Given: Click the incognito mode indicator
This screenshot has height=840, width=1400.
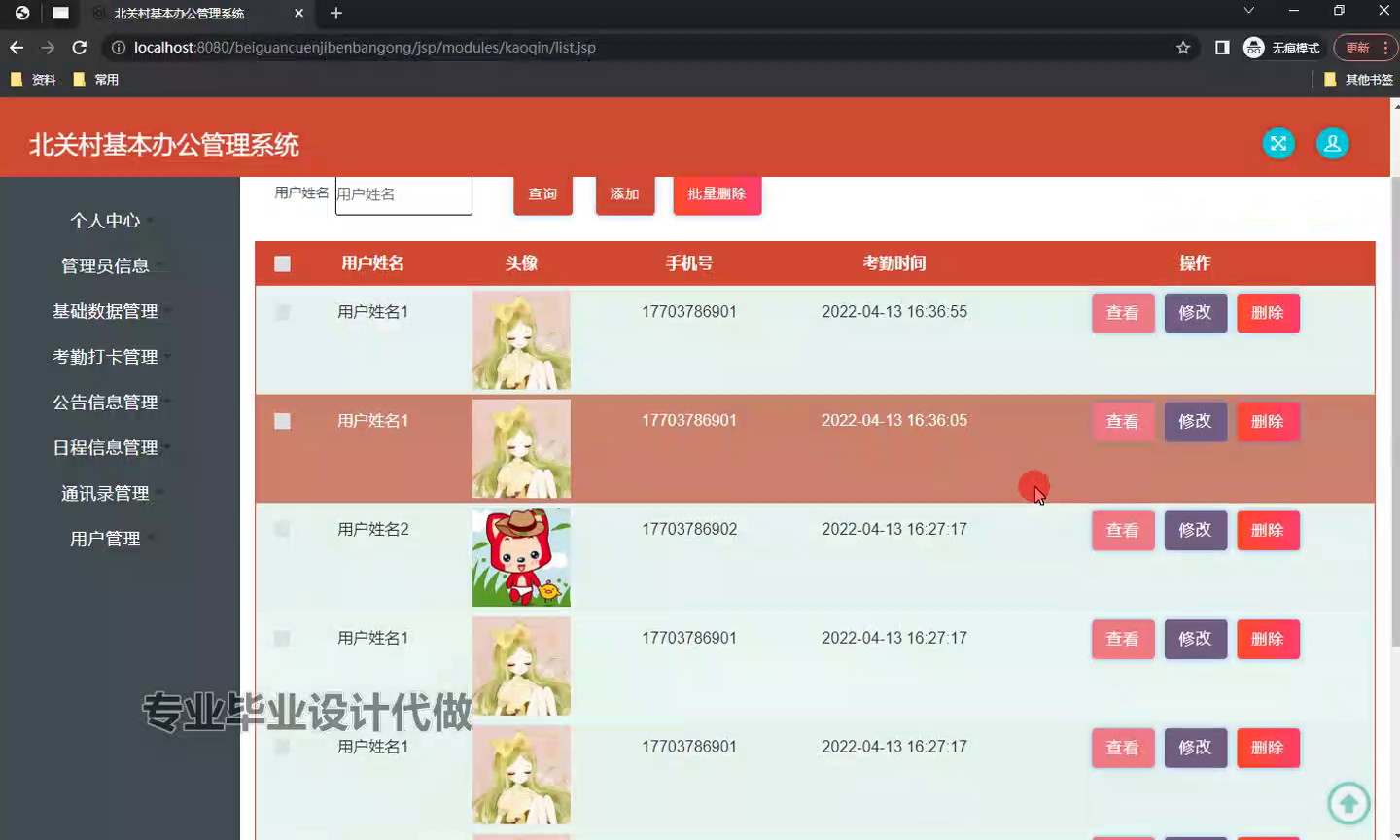Looking at the screenshot, I should [x=1281, y=48].
